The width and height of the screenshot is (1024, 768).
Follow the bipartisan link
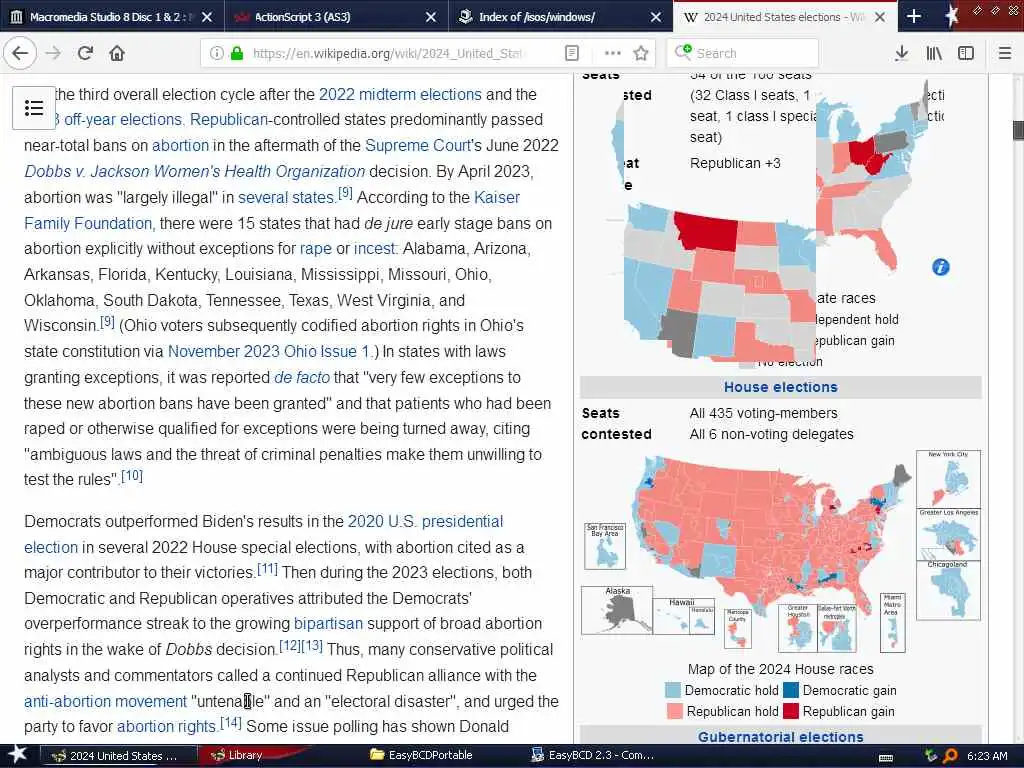coord(328,624)
